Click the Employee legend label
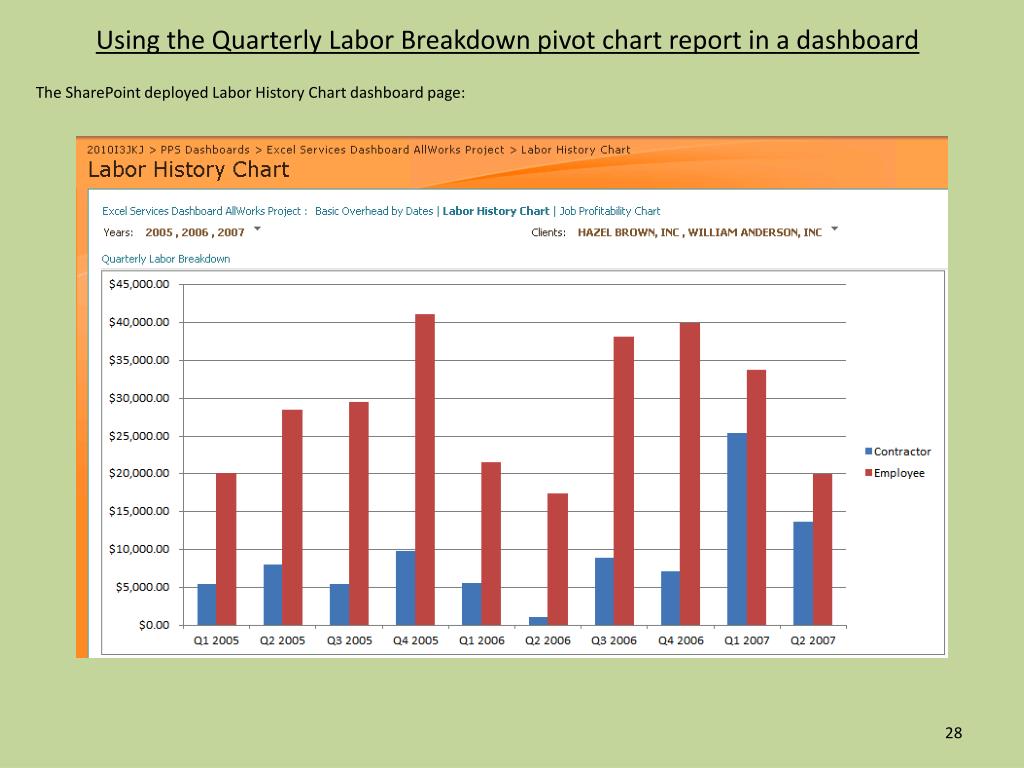 899,473
